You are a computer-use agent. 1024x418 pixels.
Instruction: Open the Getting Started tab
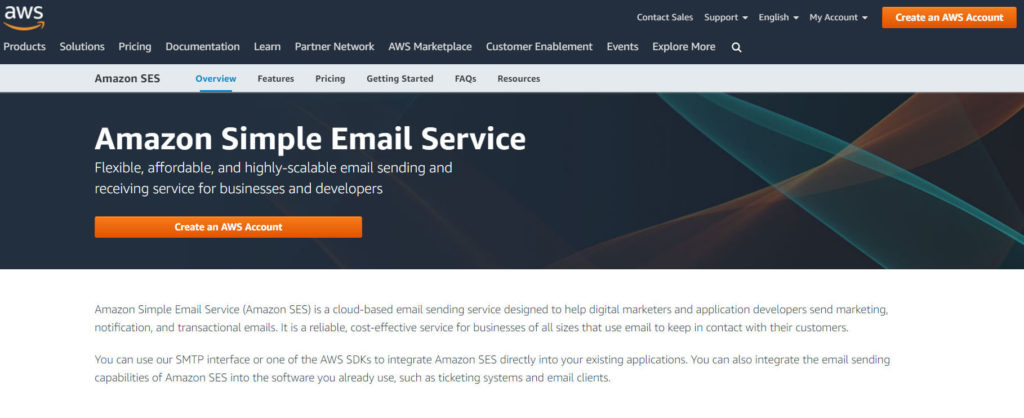pos(400,78)
